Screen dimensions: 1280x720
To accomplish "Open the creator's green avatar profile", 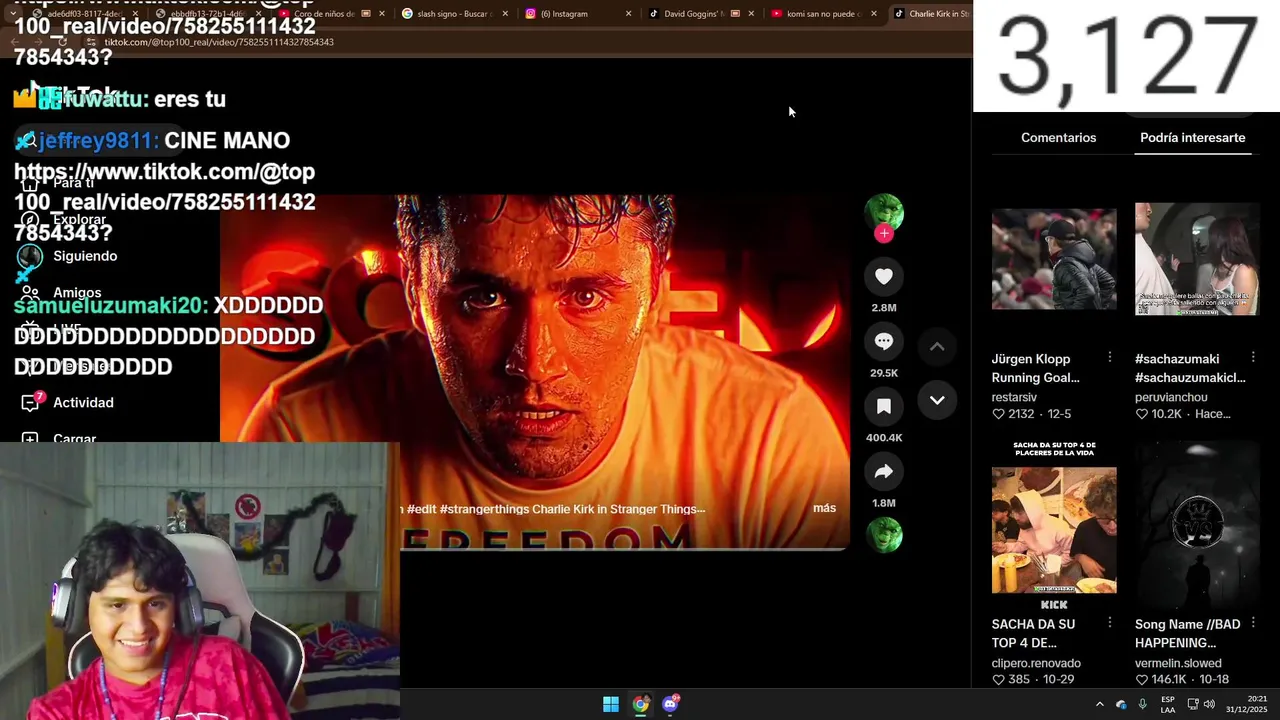I will 884,211.
